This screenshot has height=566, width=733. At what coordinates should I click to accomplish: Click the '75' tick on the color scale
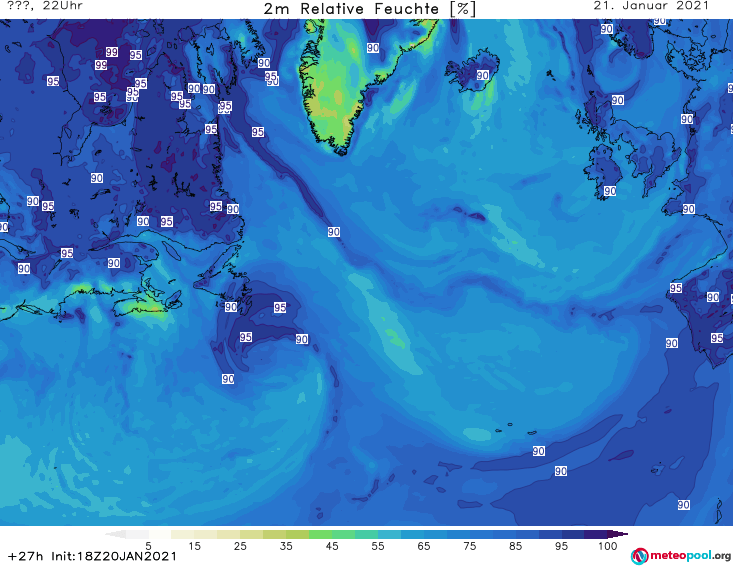click(x=469, y=546)
